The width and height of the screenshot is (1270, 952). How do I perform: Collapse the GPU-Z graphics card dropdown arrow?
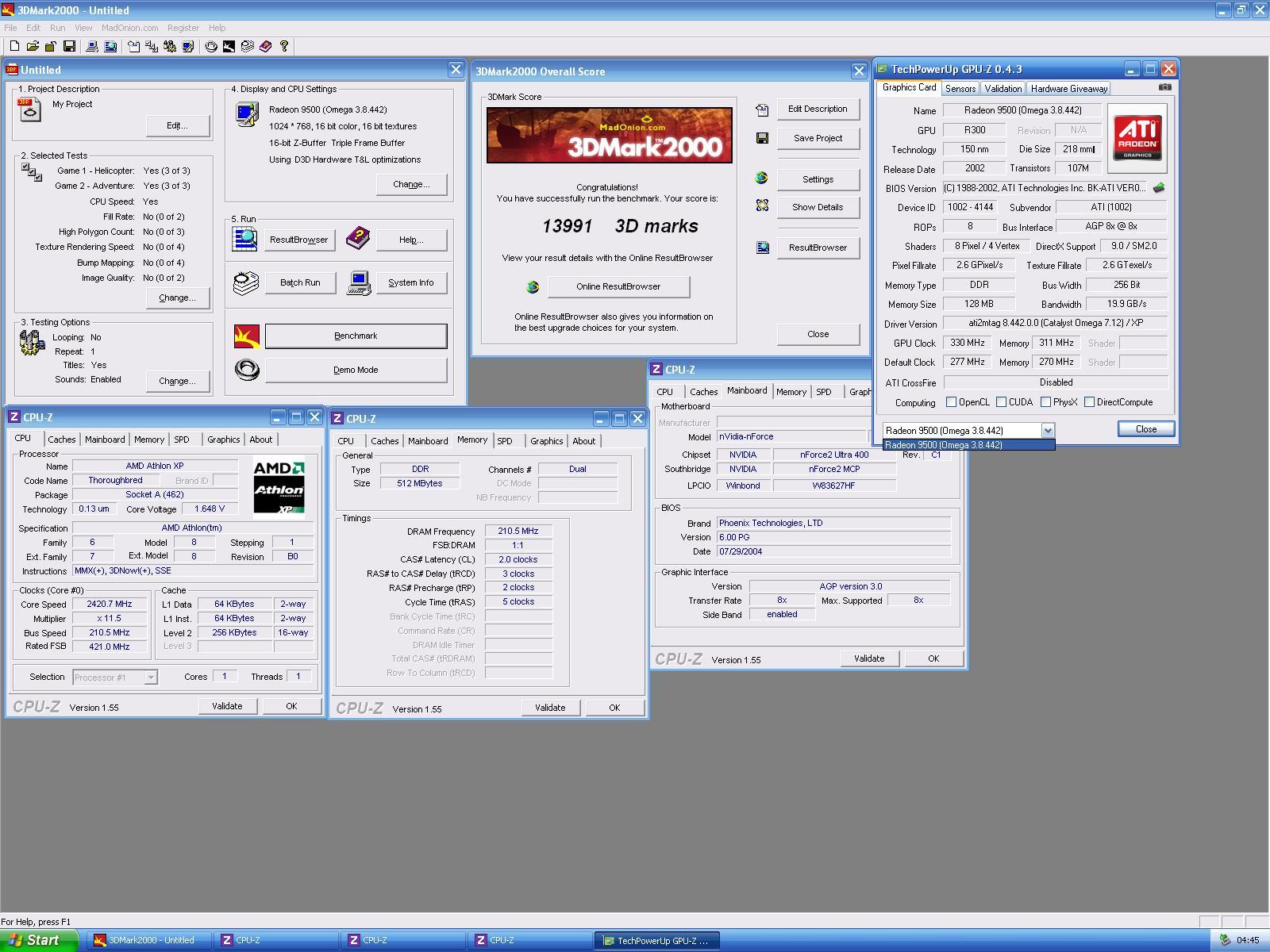tap(1048, 430)
